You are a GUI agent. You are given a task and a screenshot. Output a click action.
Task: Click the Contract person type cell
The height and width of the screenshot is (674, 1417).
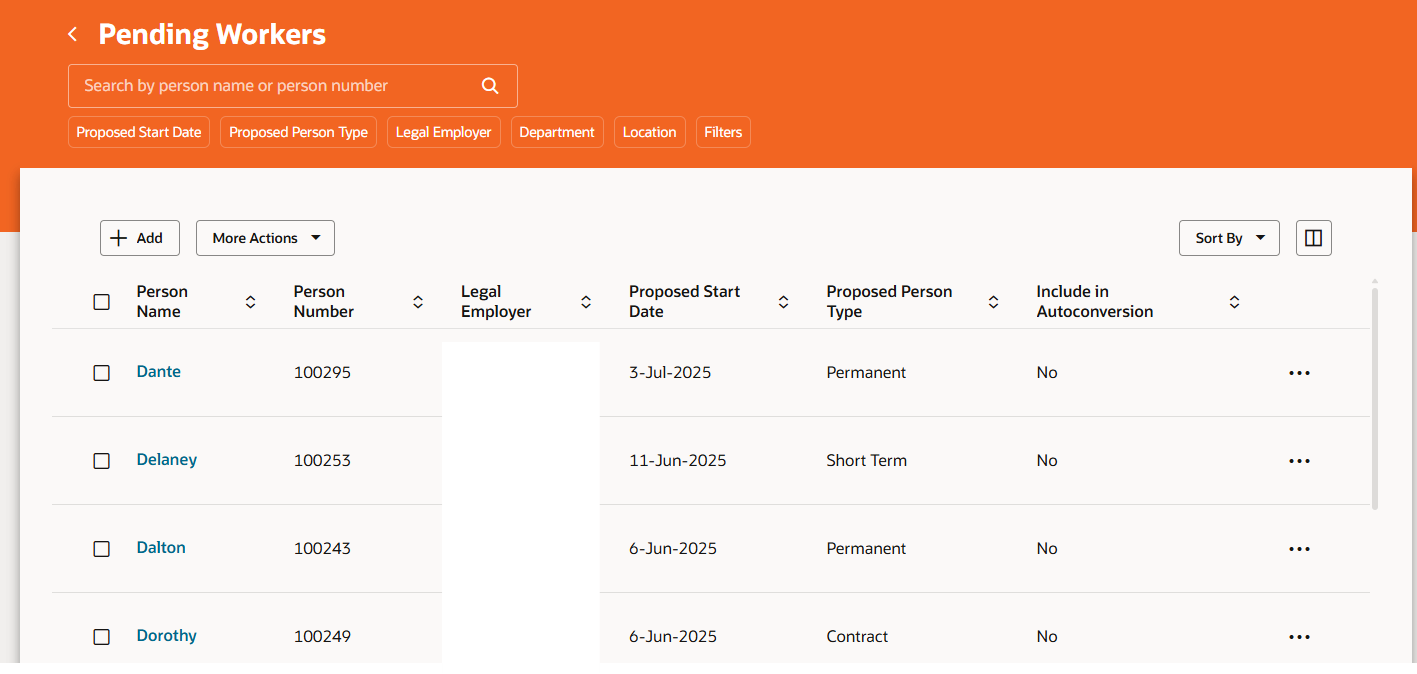pos(857,637)
